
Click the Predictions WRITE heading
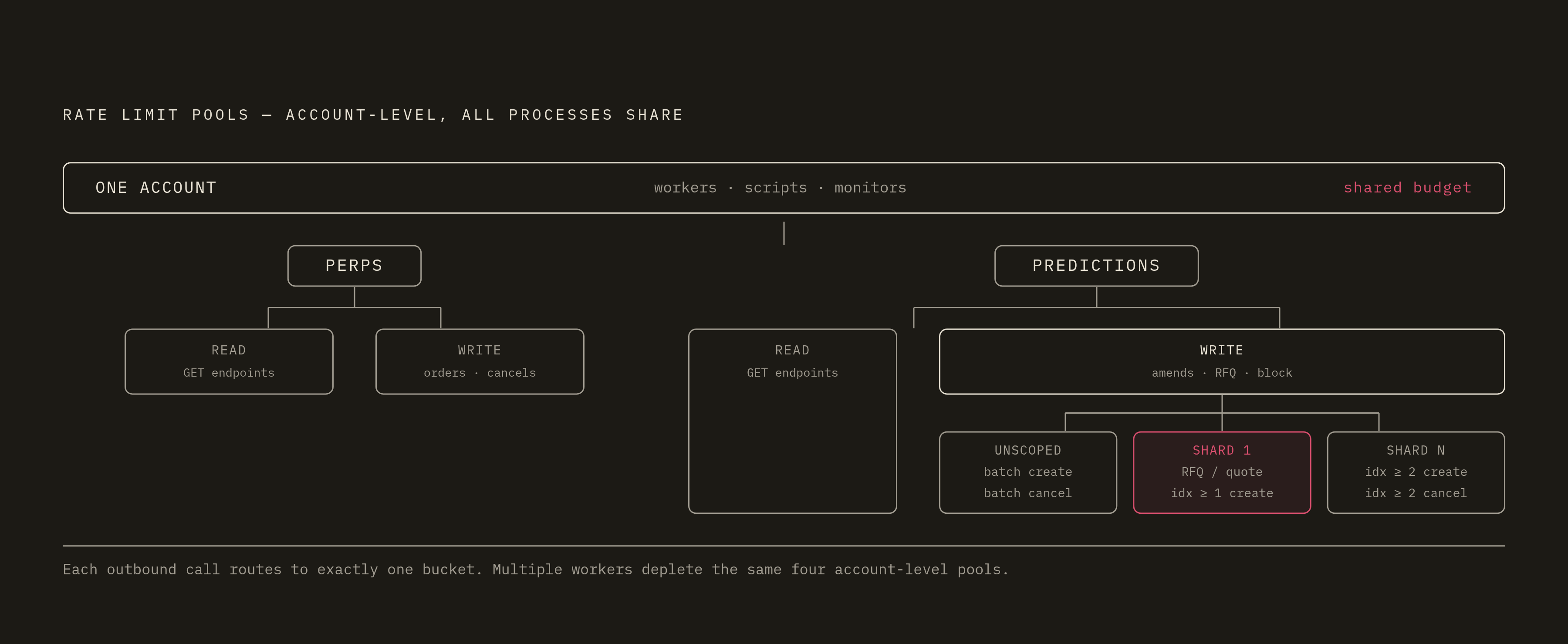(x=1222, y=350)
